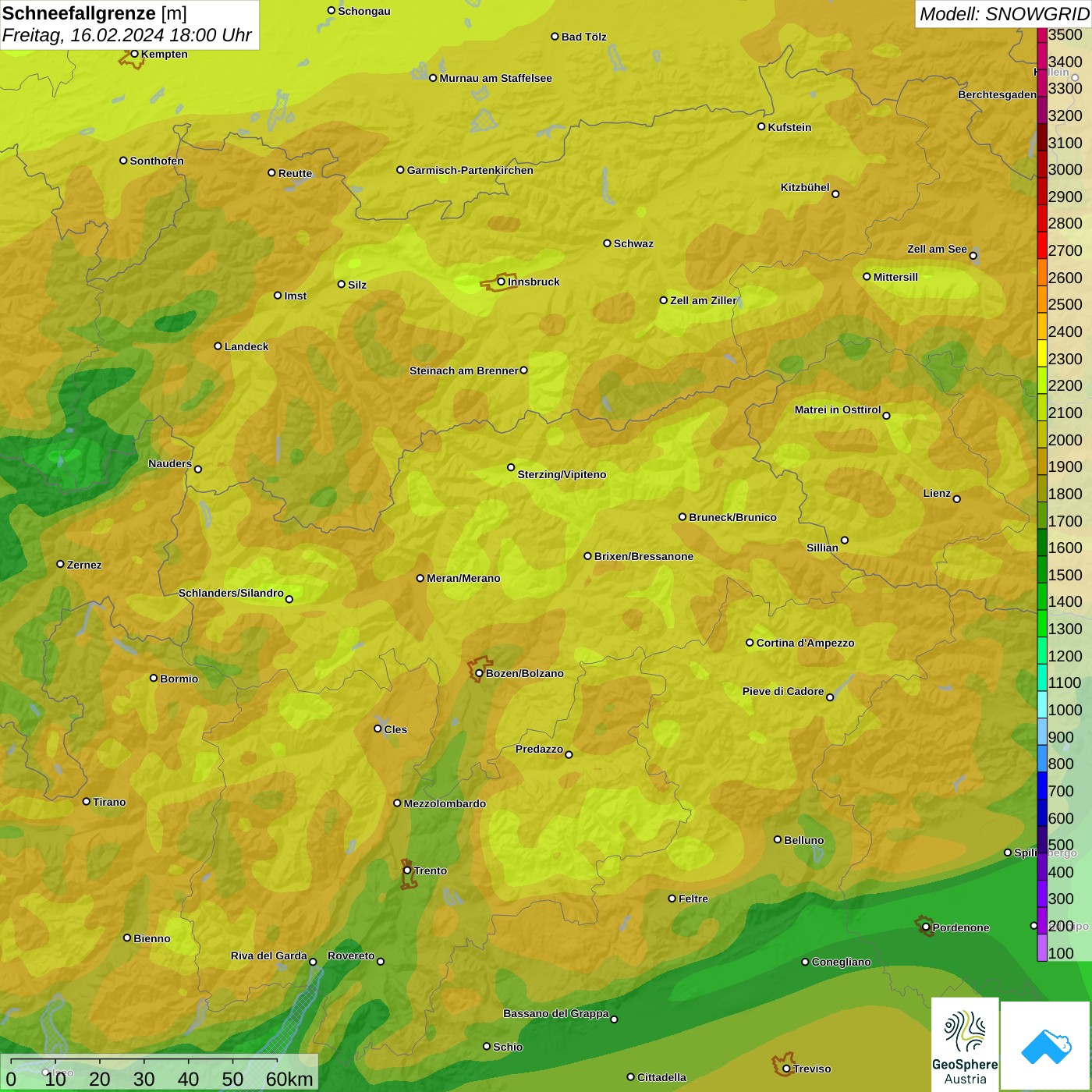The height and width of the screenshot is (1092, 1092).
Task: Click the Treviso city marker
Action: 786,1069
